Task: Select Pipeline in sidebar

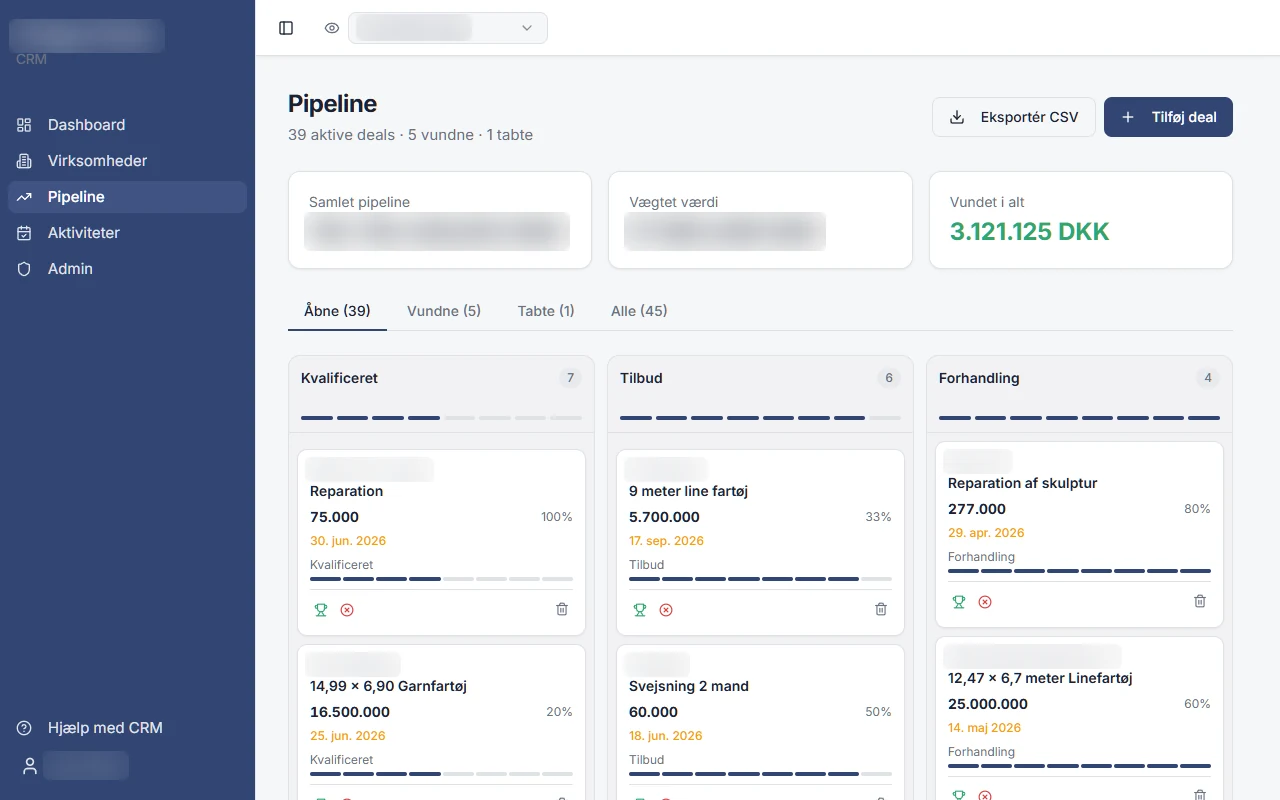Action: click(127, 197)
